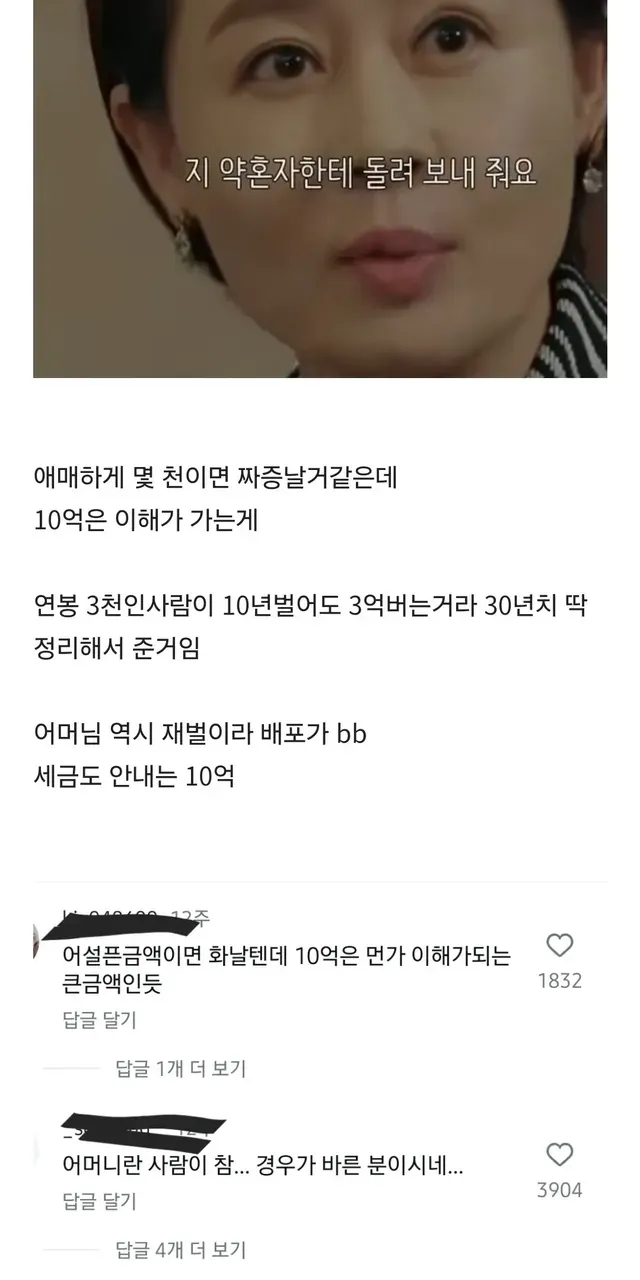Tap the 12주 timestamp on the first comment
The width and height of the screenshot is (640, 1280).
tap(190, 916)
